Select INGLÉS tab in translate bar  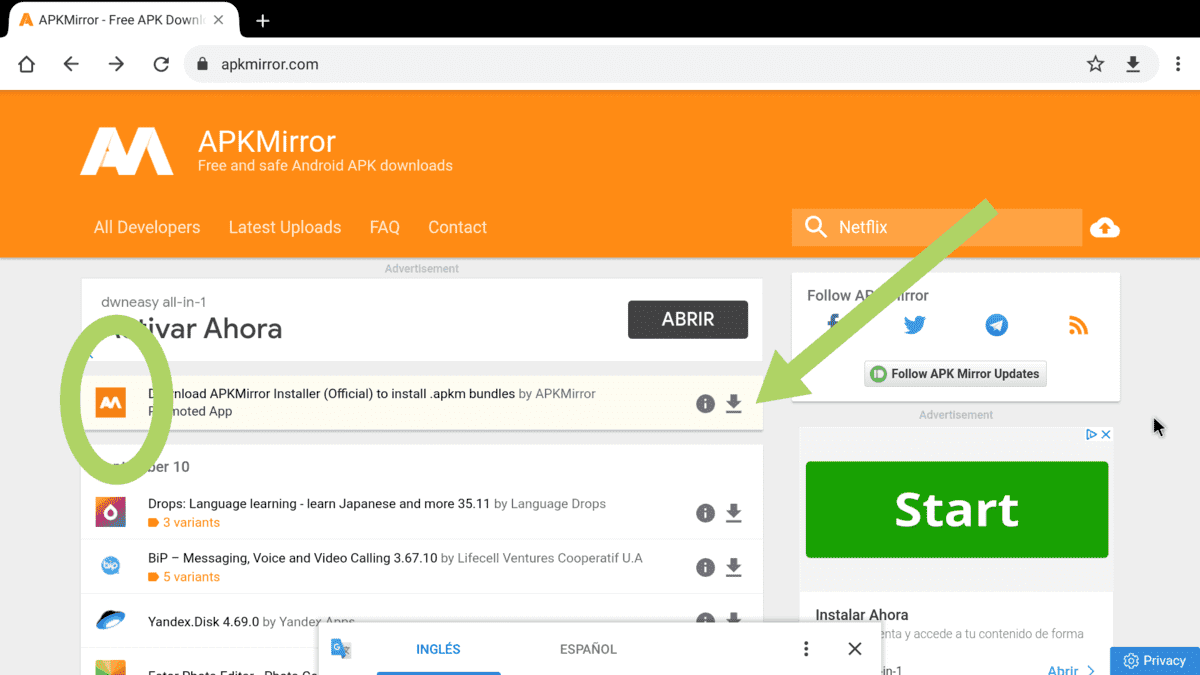coord(438,649)
